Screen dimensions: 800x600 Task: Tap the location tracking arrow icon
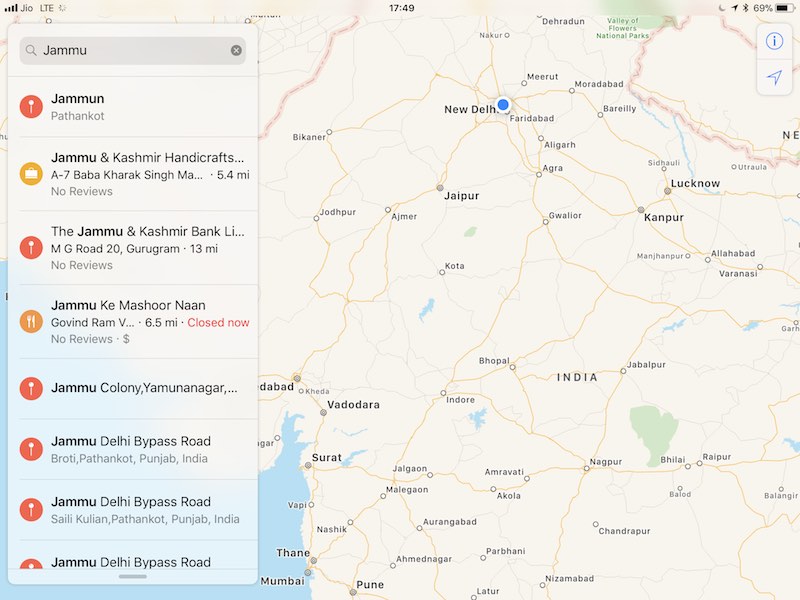[x=774, y=77]
